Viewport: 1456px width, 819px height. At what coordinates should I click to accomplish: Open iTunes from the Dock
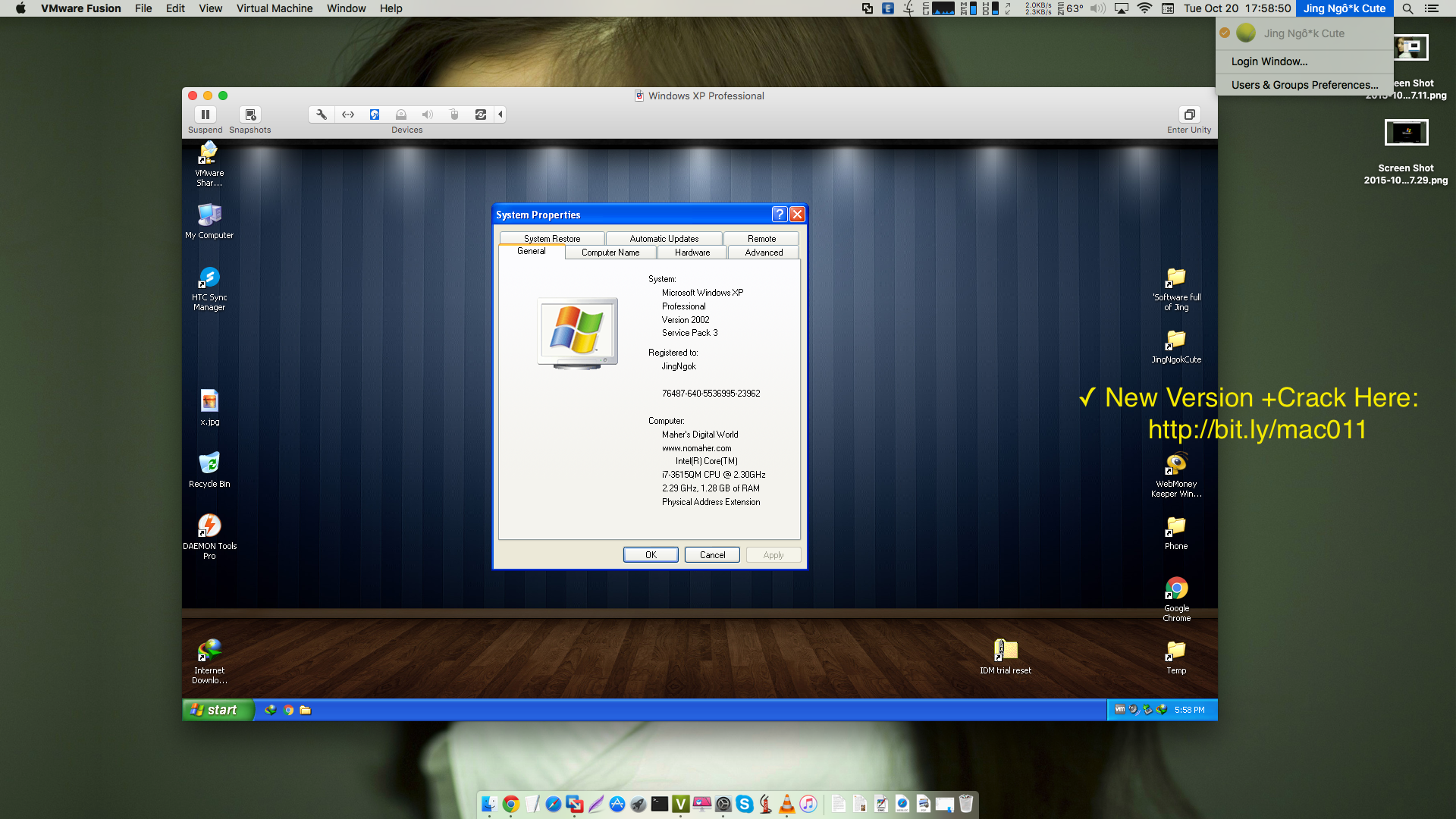[x=808, y=804]
